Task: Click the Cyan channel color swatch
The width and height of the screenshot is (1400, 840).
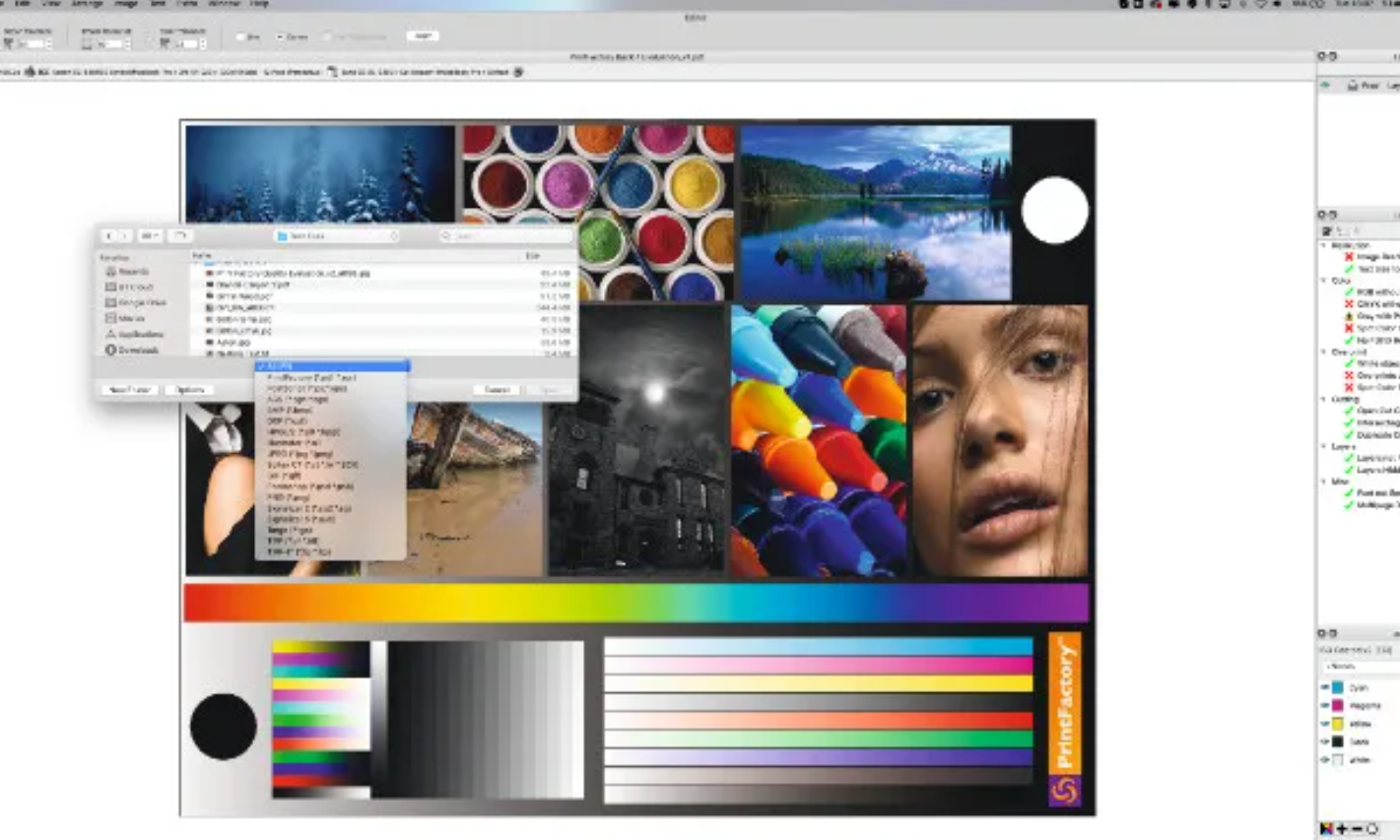Action: point(1338,687)
